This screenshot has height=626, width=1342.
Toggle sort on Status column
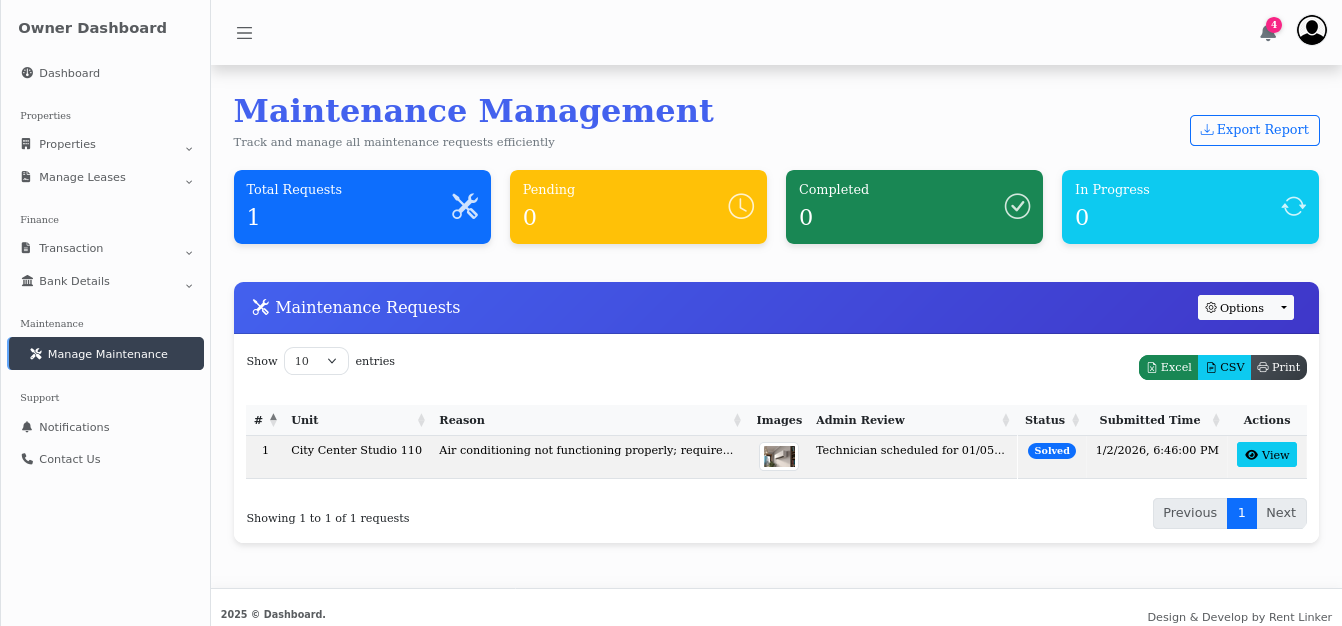coord(1078,420)
